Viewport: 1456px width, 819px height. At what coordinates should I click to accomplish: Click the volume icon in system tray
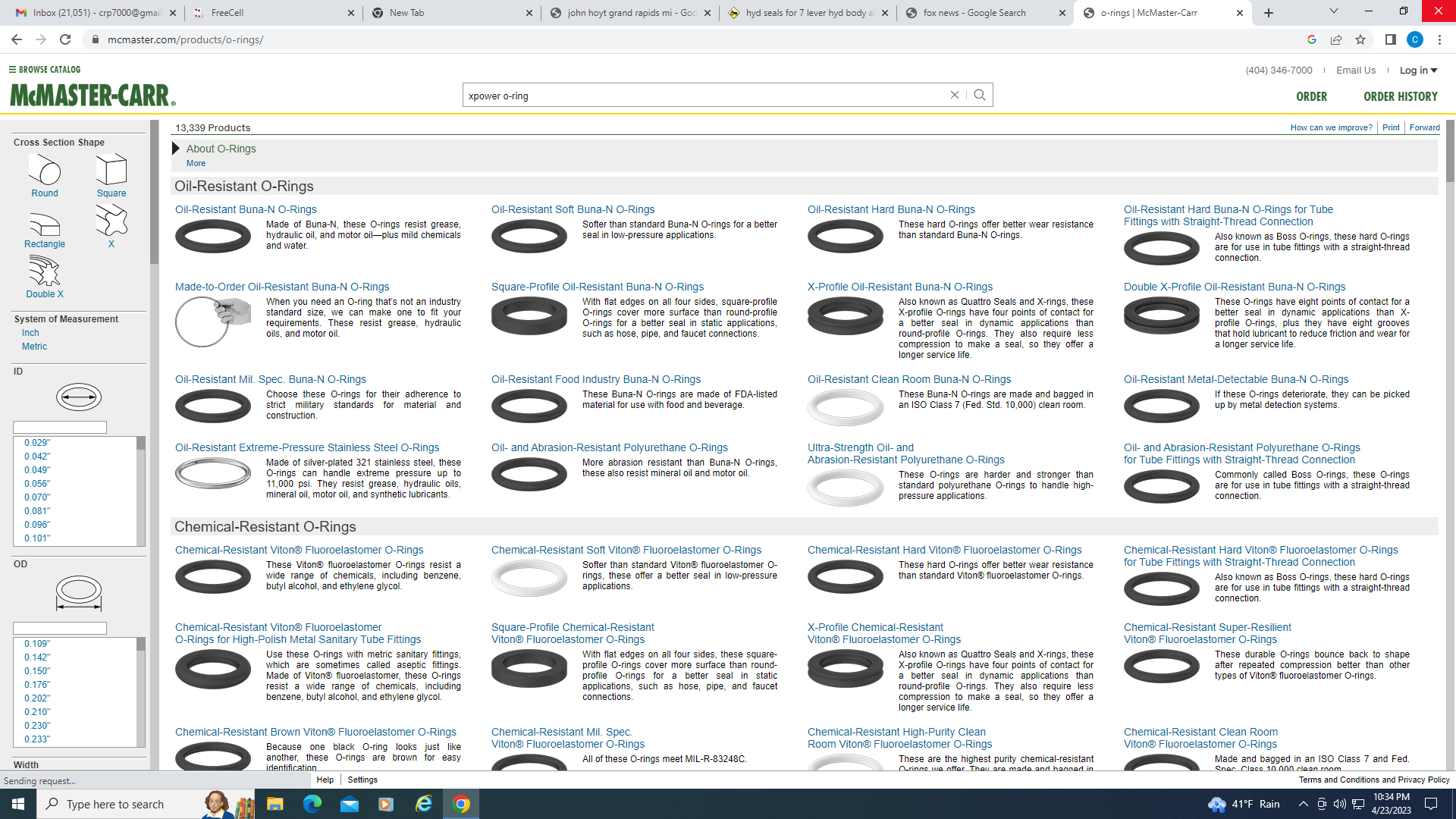(x=1339, y=804)
